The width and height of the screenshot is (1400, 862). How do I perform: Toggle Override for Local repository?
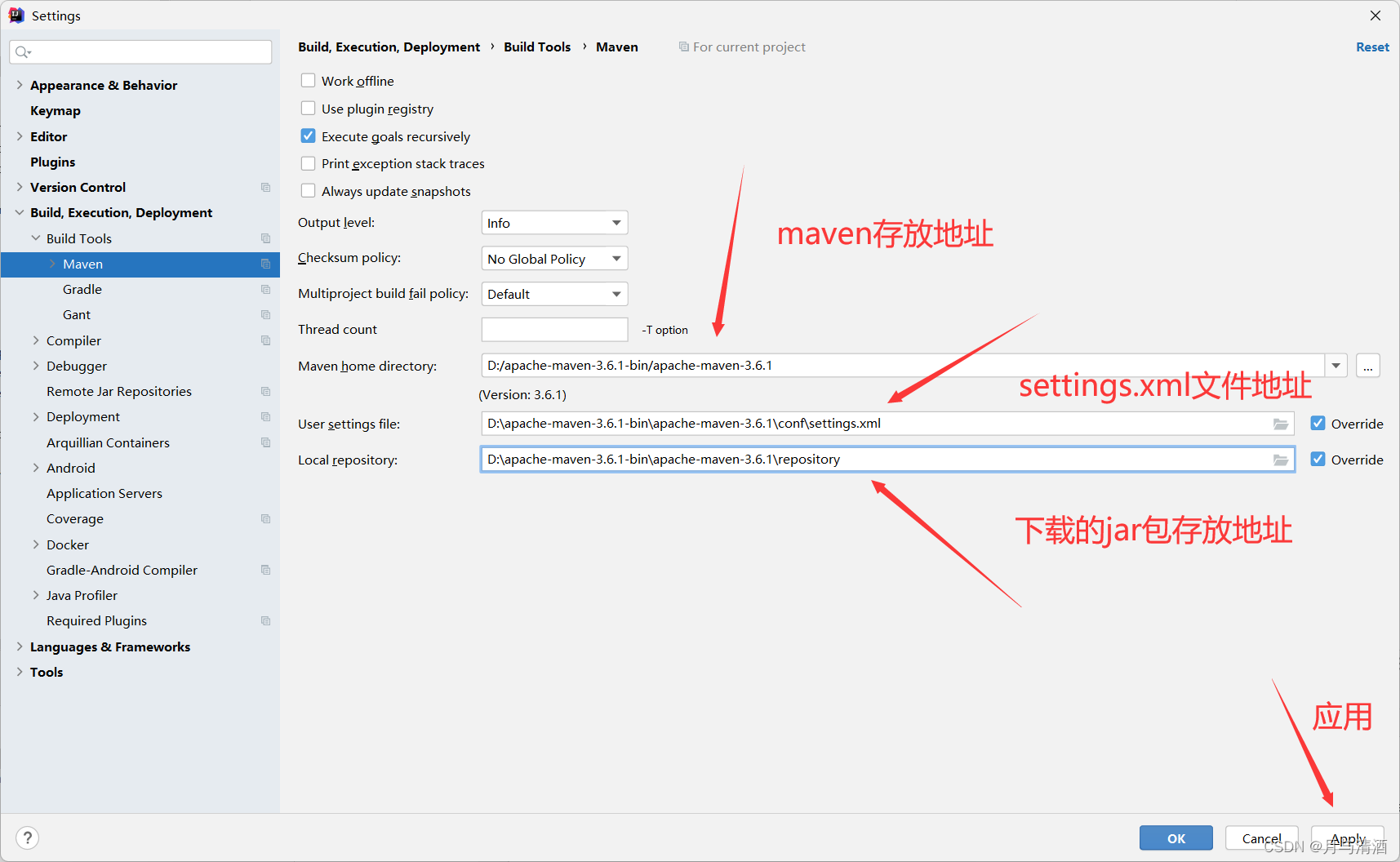click(x=1318, y=459)
